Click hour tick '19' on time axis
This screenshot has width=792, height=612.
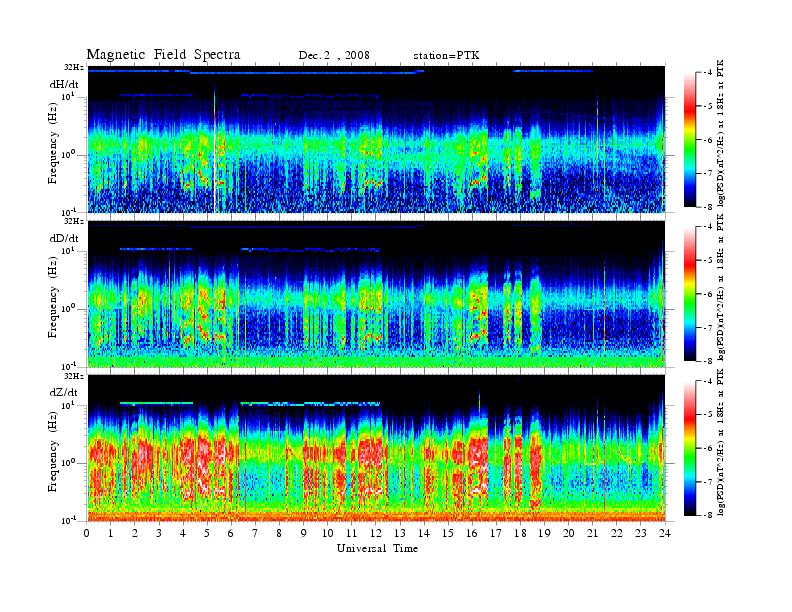544,533
